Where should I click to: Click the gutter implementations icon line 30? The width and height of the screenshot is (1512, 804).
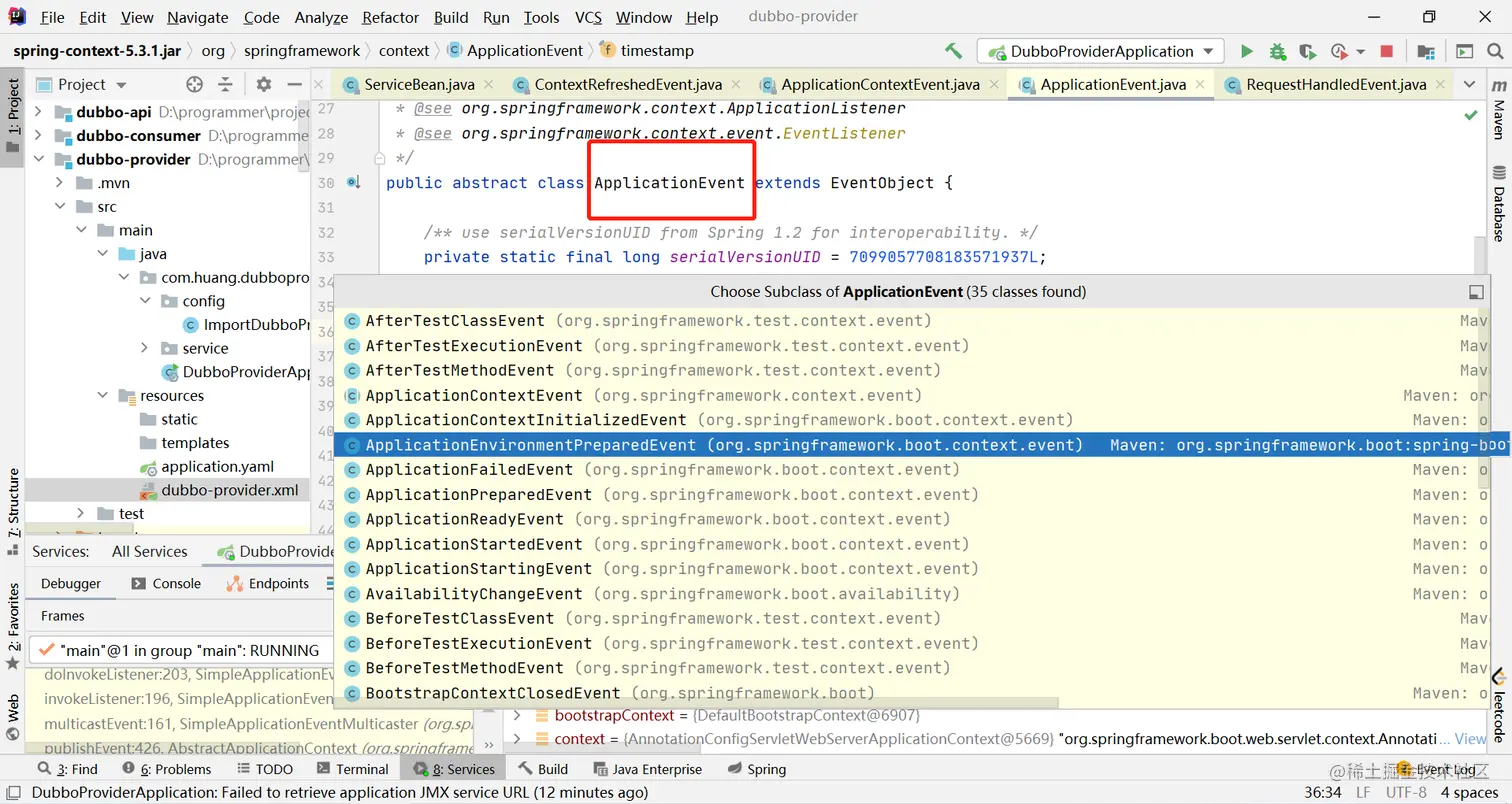tap(354, 183)
